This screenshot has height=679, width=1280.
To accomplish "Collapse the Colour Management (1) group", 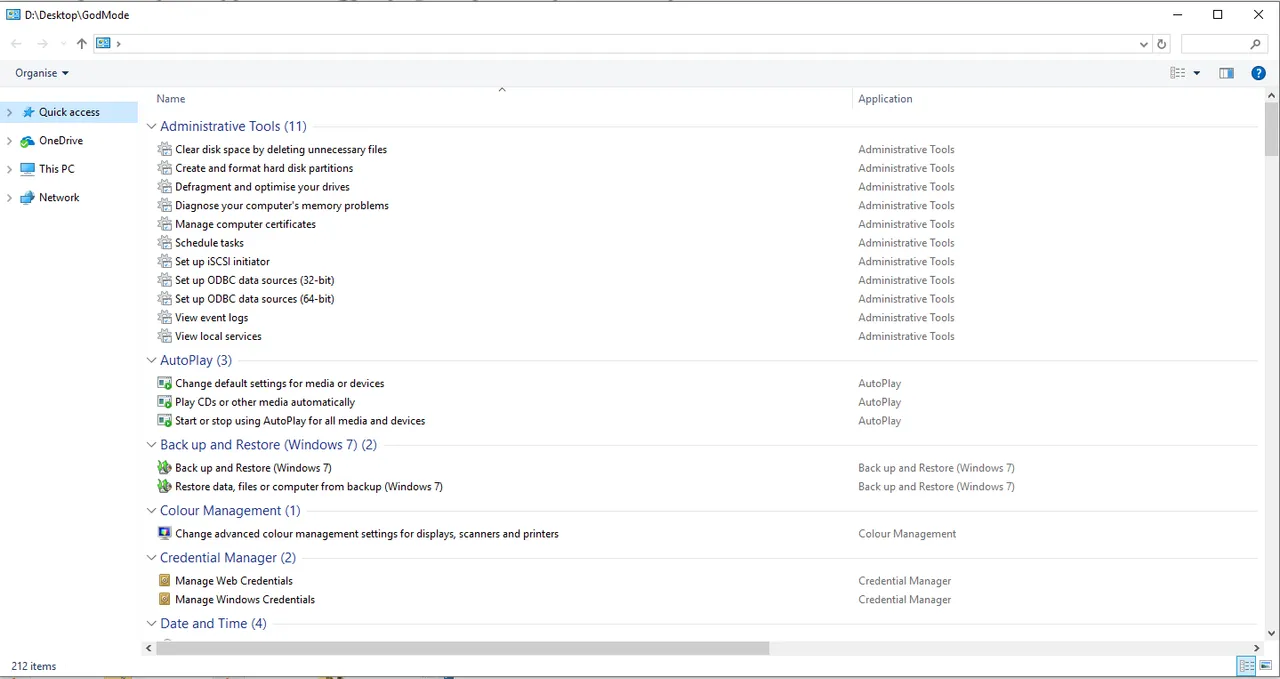I will point(152,510).
